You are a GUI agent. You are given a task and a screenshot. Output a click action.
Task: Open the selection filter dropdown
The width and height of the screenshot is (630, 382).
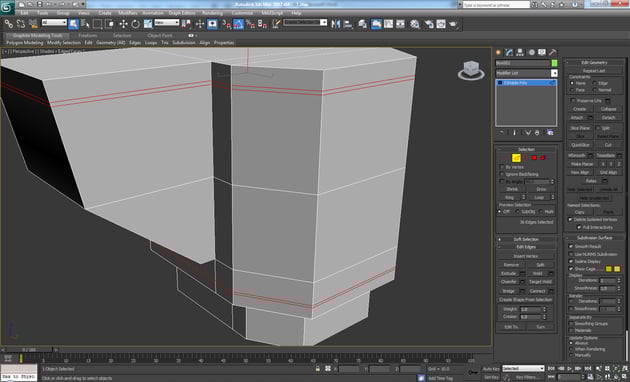54,22
